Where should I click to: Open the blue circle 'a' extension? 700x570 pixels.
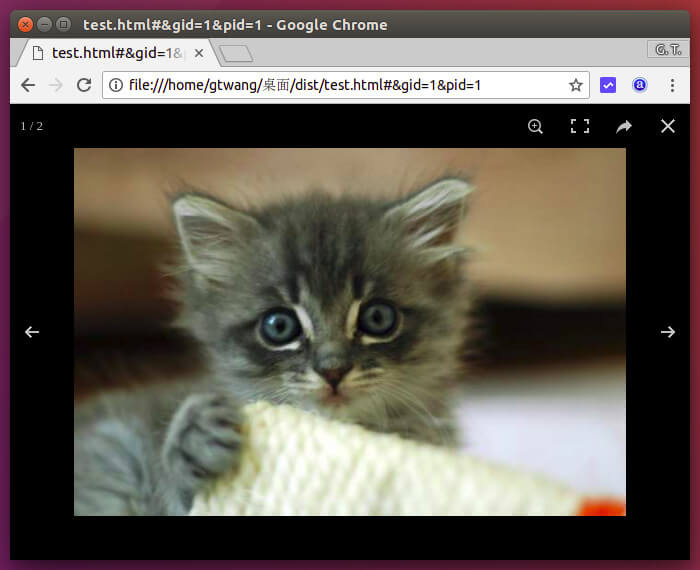[640, 86]
